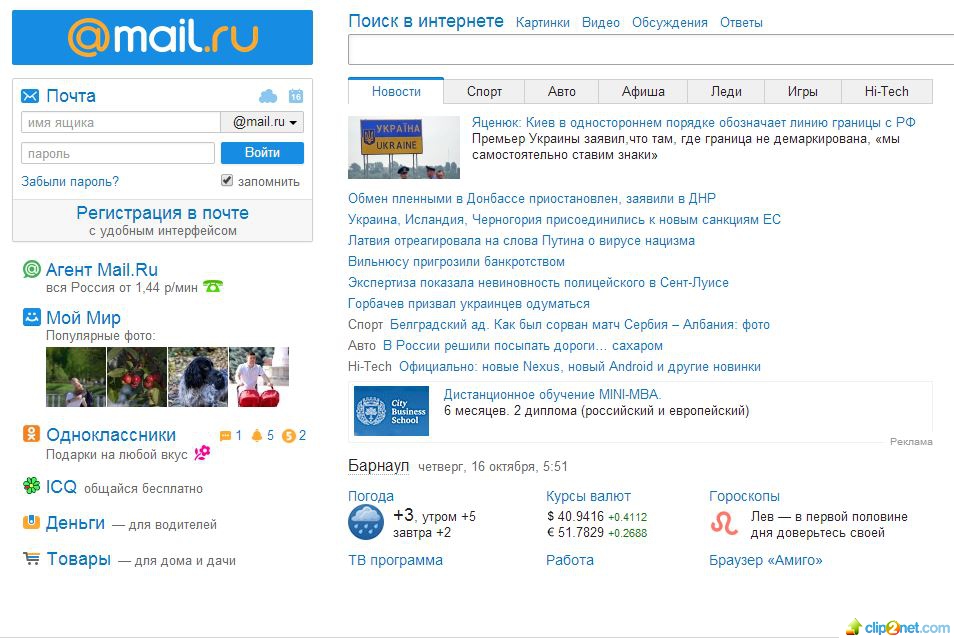Click the internet search input box
The height and width of the screenshot is (638, 954).
click(651, 49)
